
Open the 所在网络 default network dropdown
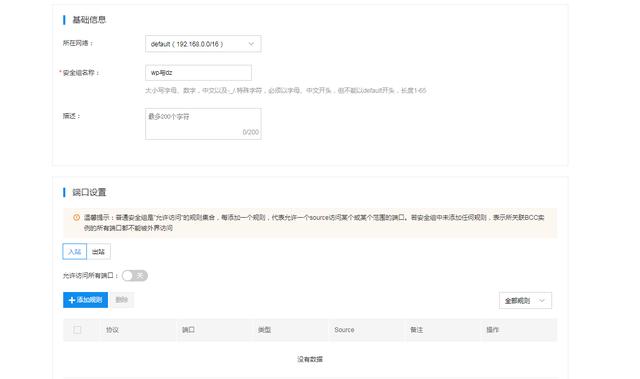pos(203,44)
